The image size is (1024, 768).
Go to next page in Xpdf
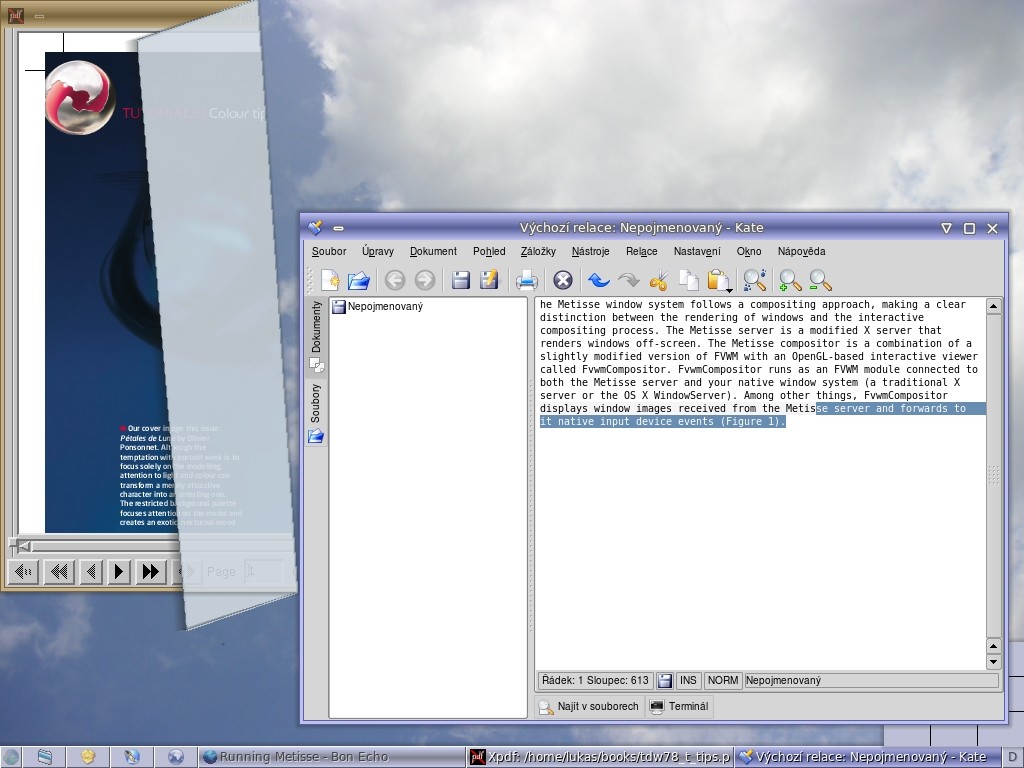(118, 572)
